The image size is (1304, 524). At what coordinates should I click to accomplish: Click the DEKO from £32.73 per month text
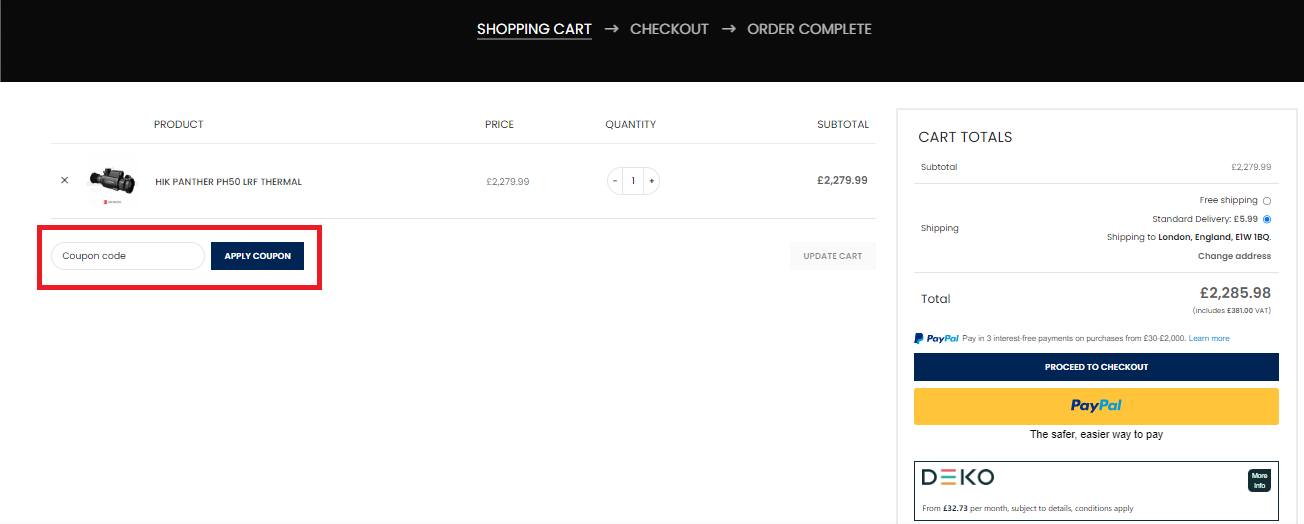coord(1028,509)
